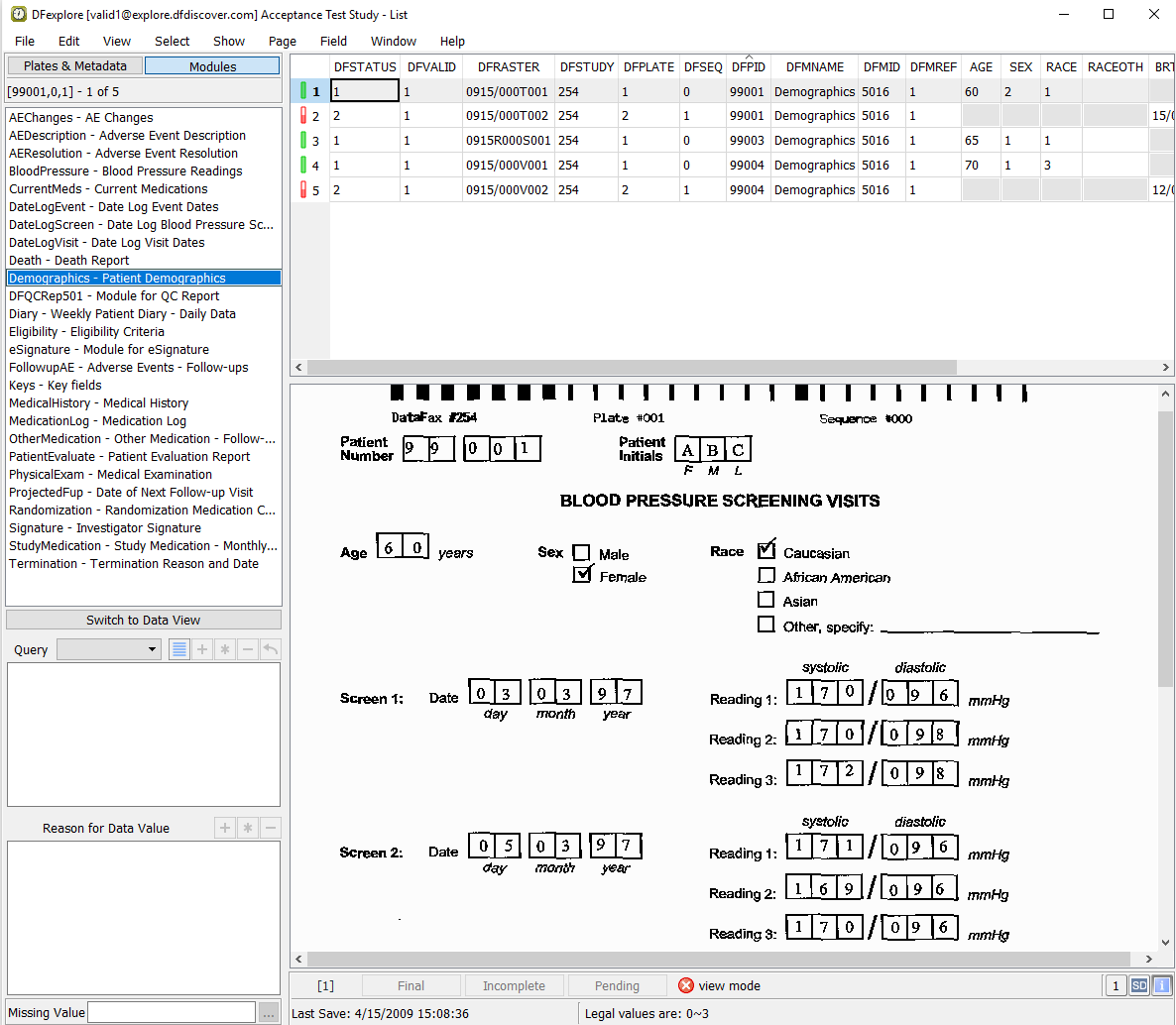Click the red view mode indicator

coord(686,985)
